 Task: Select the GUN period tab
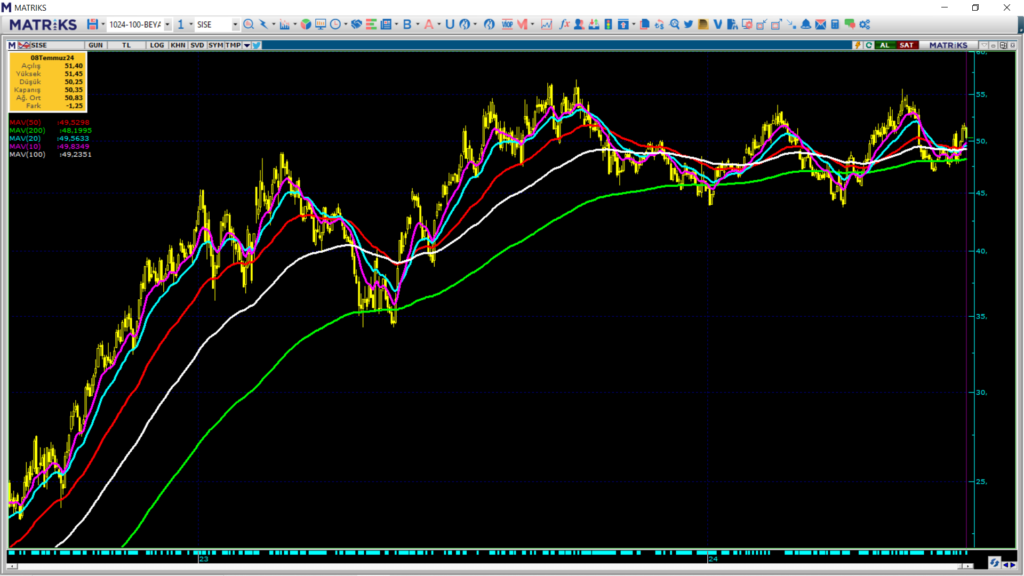click(x=96, y=45)
